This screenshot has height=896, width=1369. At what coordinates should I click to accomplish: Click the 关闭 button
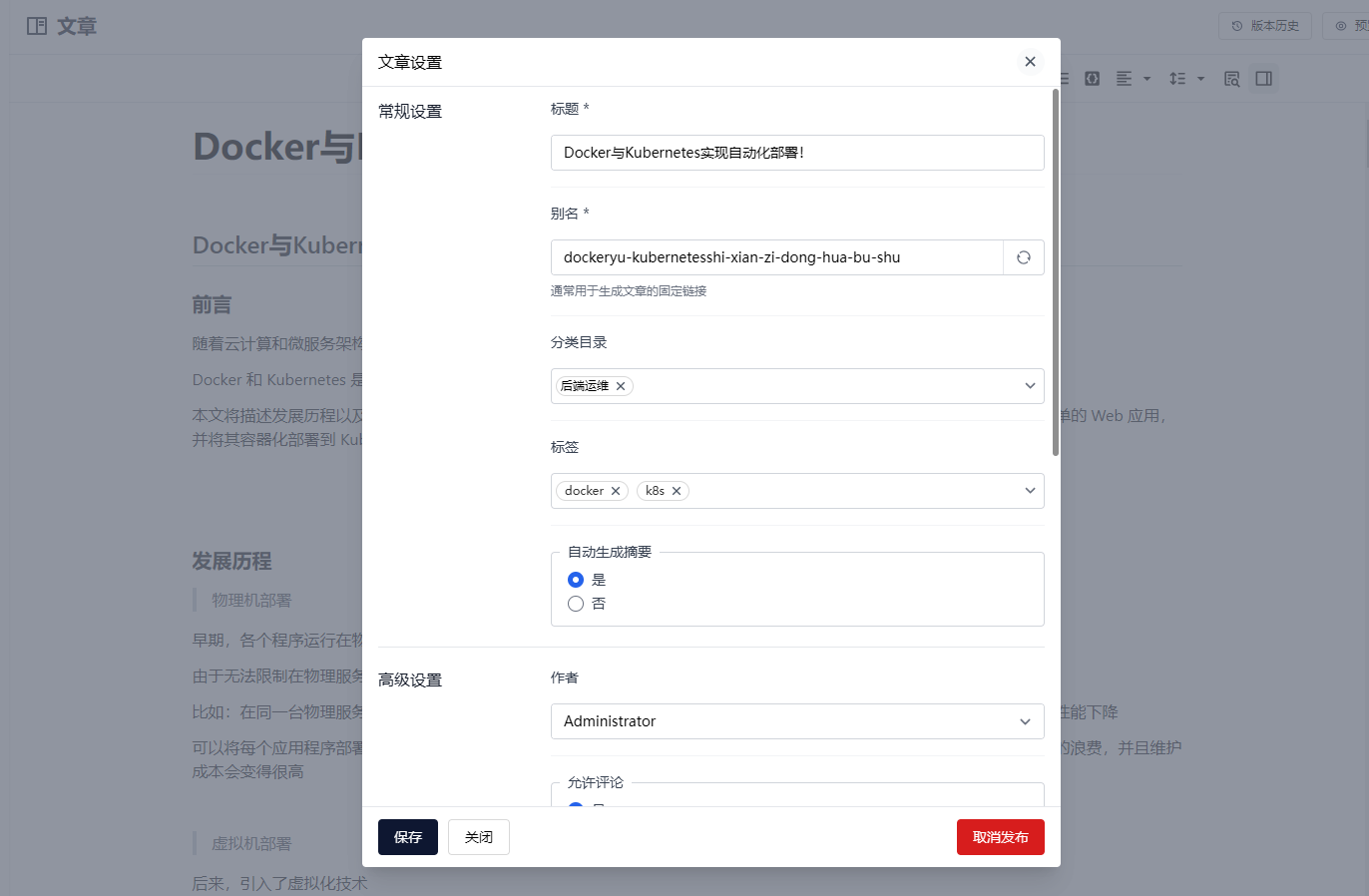(479, 837)
